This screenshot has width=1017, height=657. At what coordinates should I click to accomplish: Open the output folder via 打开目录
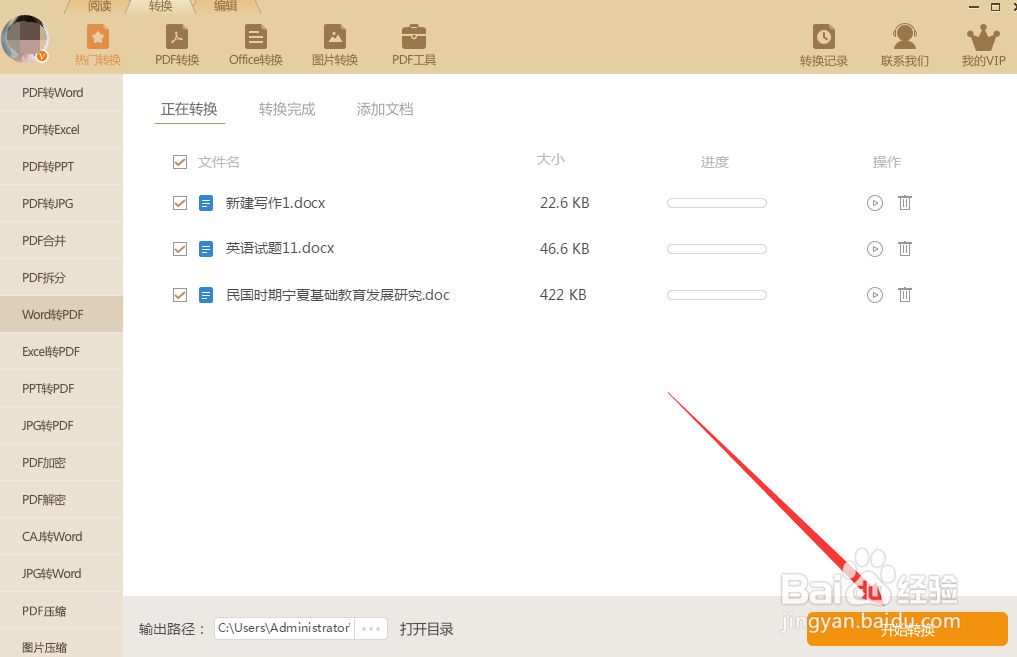click(426, 629)
